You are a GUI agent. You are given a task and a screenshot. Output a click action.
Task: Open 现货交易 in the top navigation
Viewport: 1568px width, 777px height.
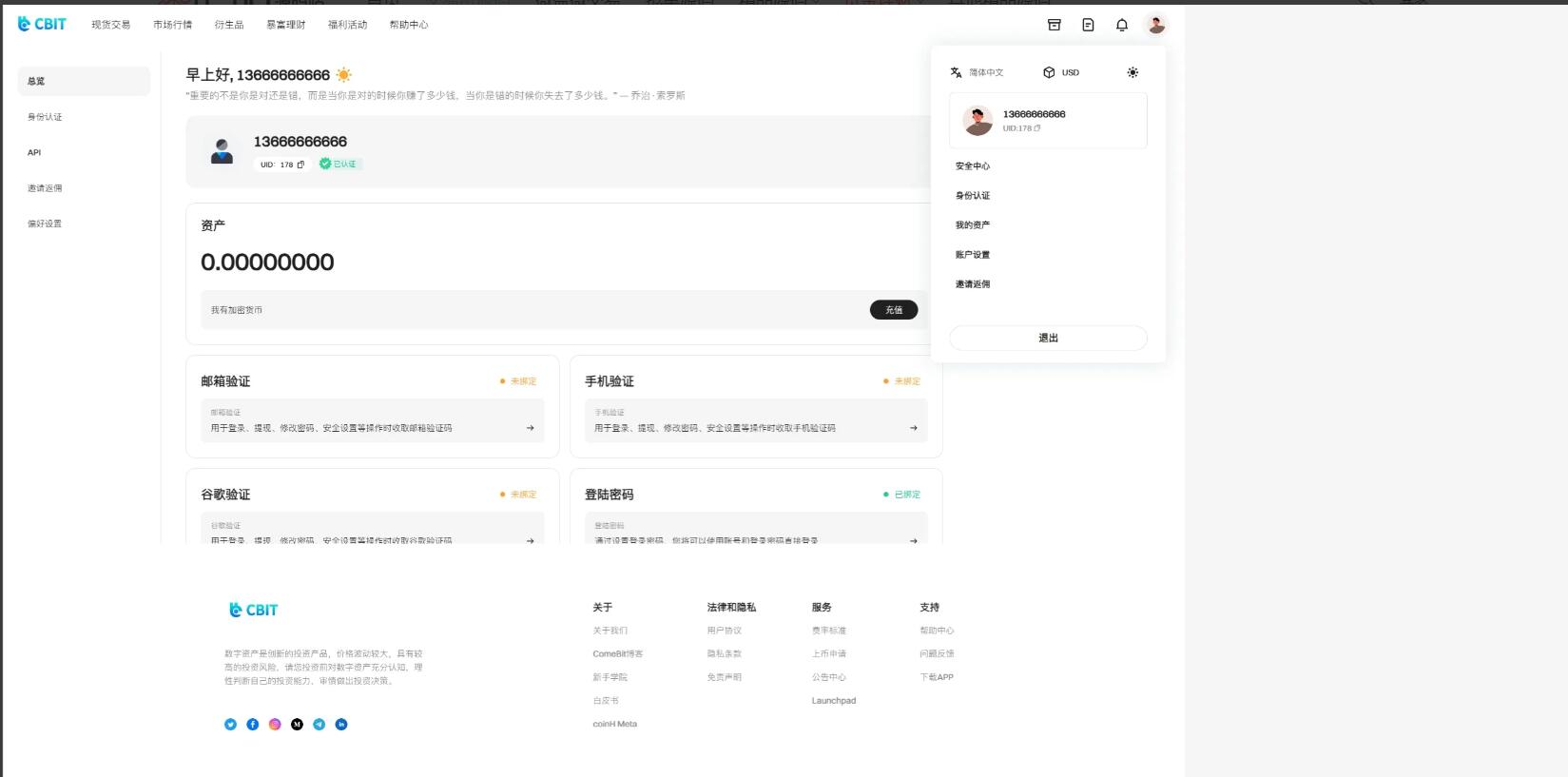tap(110, 25)
